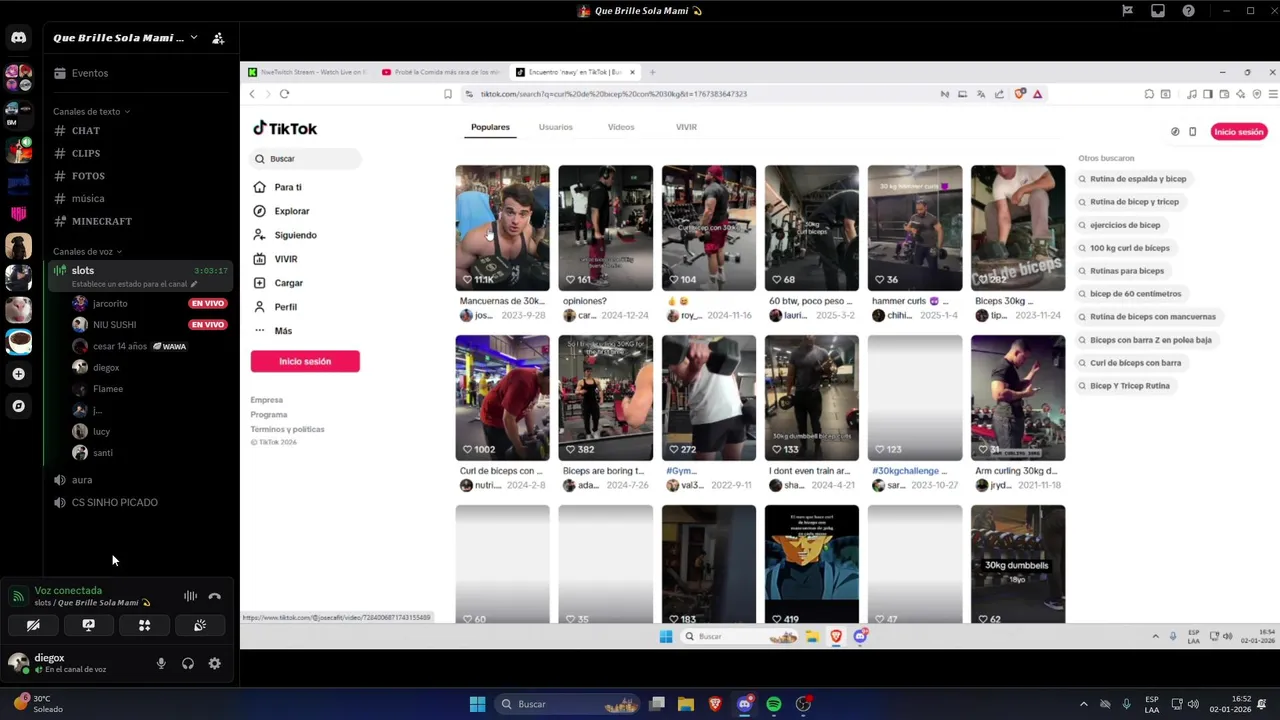Viewport: 1280px width, 720px height.
Task: Open Términos y políticas link
Action: coord(287,429)
